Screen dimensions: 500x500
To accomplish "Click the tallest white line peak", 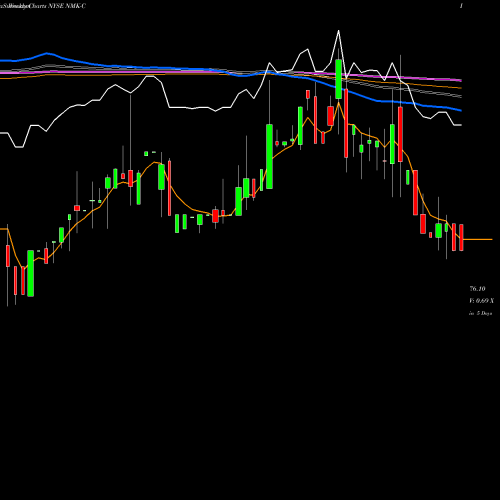I will coord(338,31).
